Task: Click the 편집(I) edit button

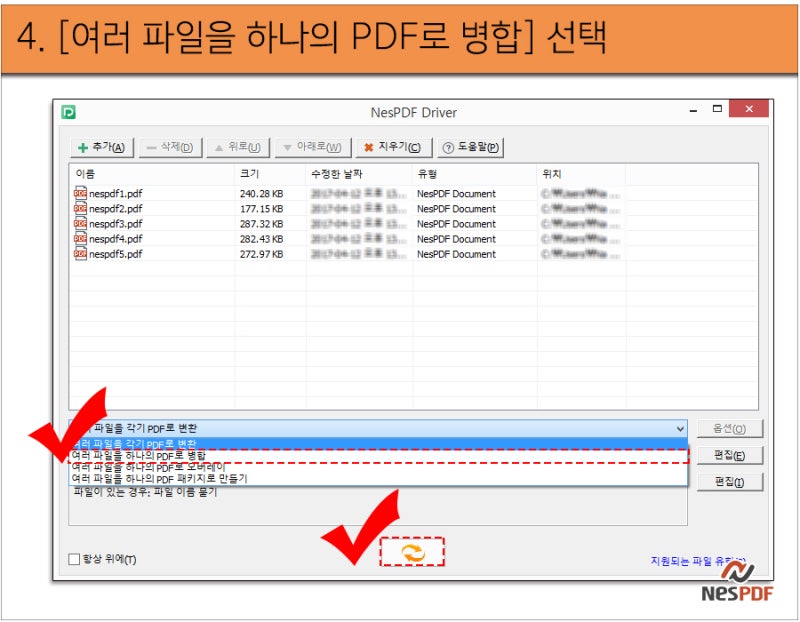Action: point(730,482)
